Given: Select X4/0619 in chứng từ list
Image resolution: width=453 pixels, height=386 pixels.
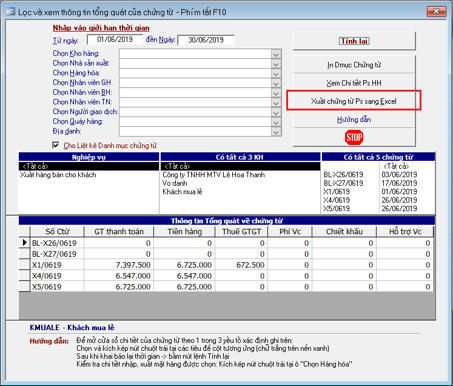Looking at the screenshot, I should [x=337, y=200].
